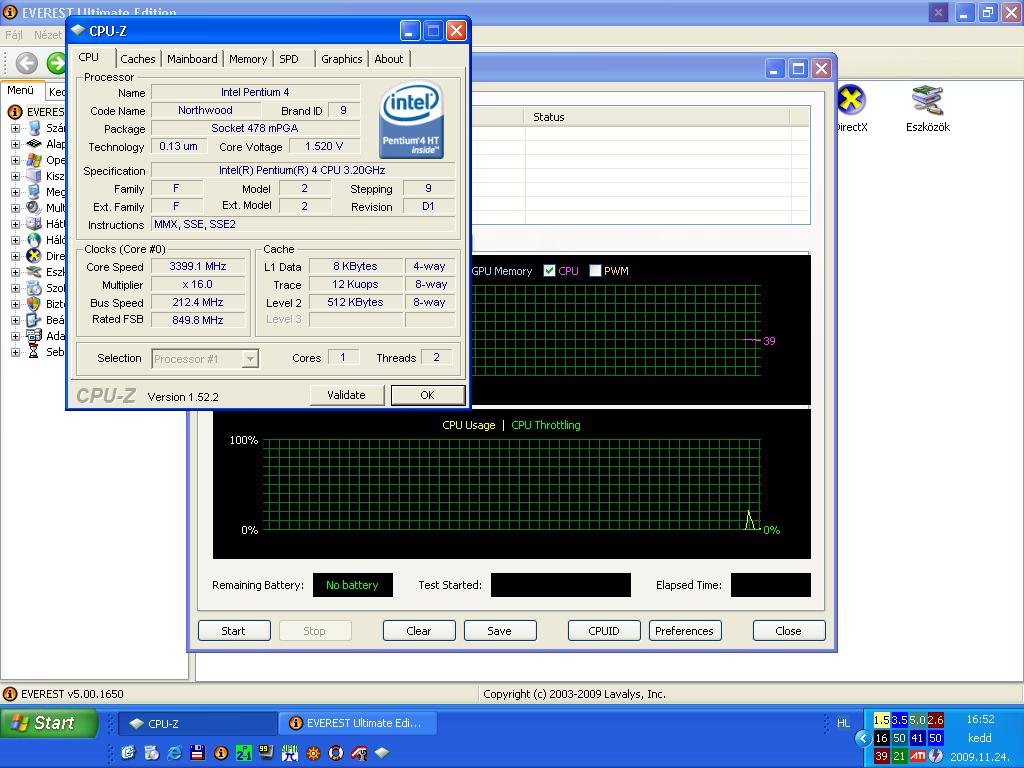This screenshot has width=1024, height=768.
Task: Click the green forward arrow in EVEREST toolbar
Action: (x=56, y=63)
